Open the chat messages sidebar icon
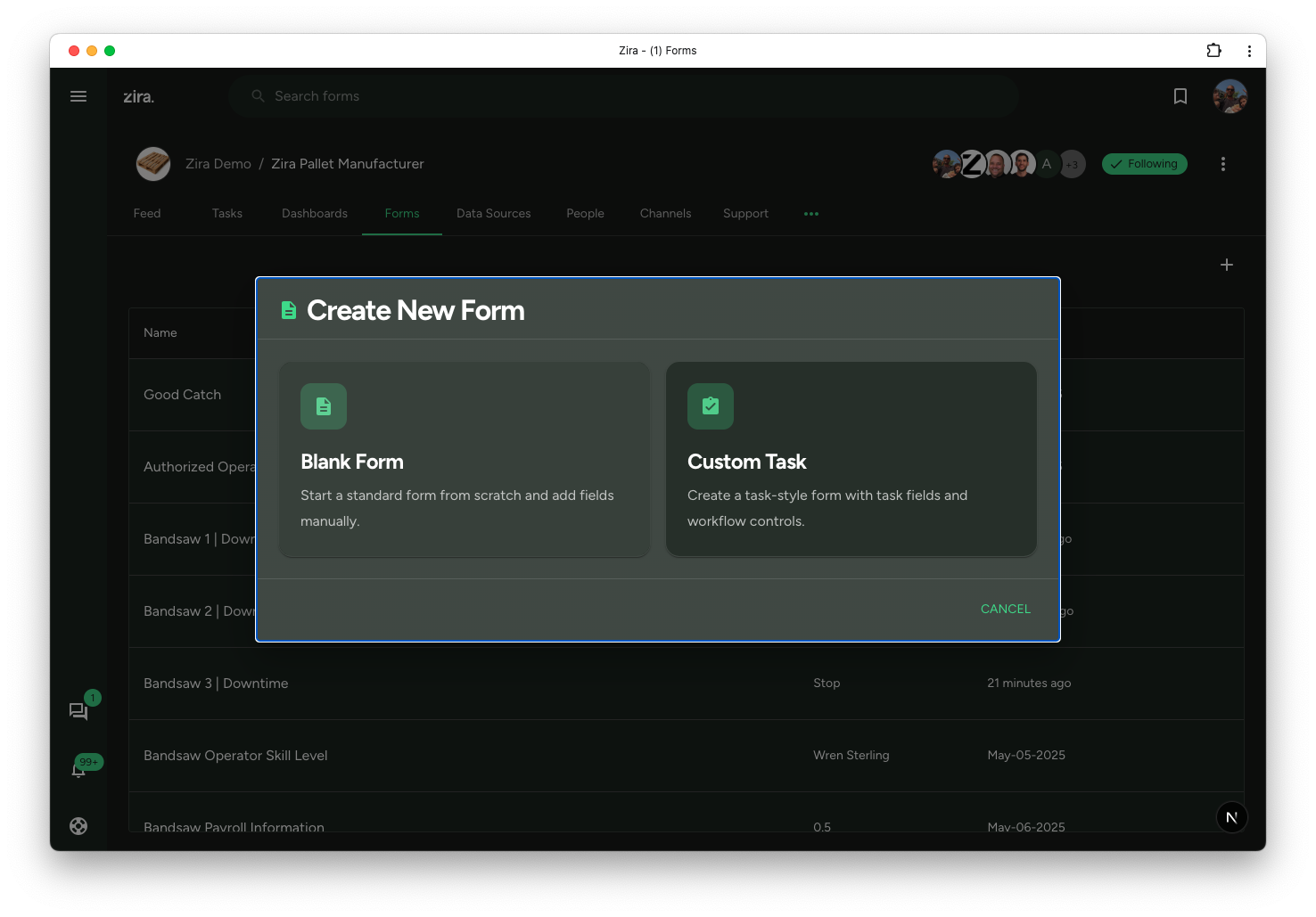This screenshot has width=1316, height=917. tap(78, 711)
